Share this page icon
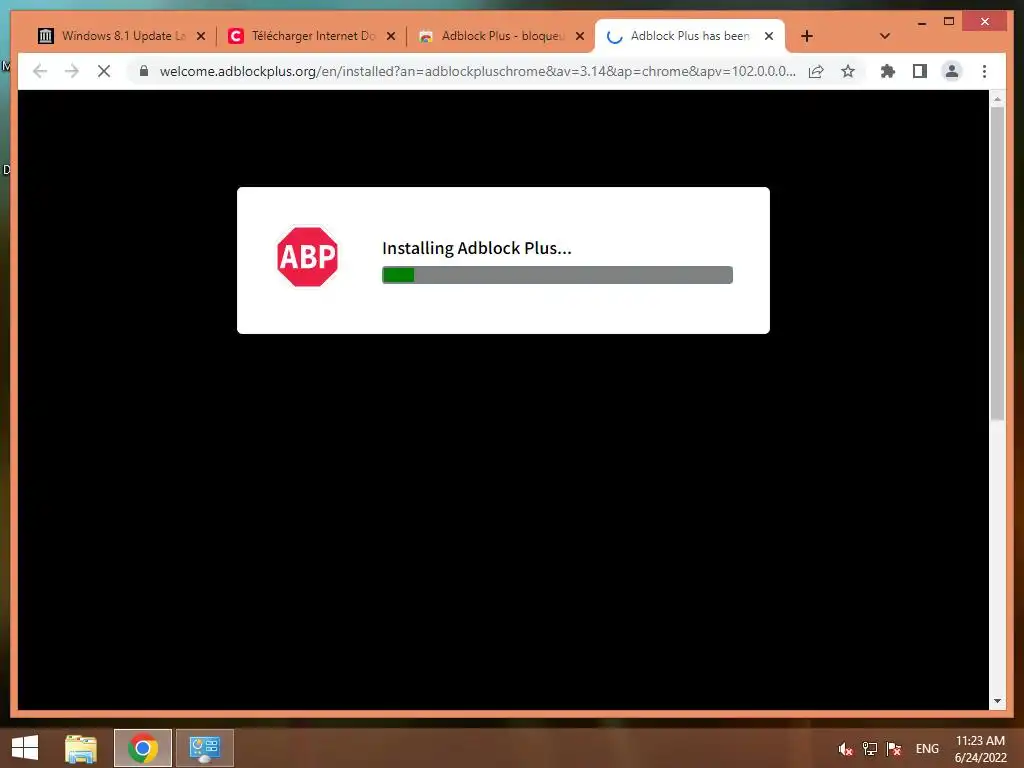 [816, 71]
